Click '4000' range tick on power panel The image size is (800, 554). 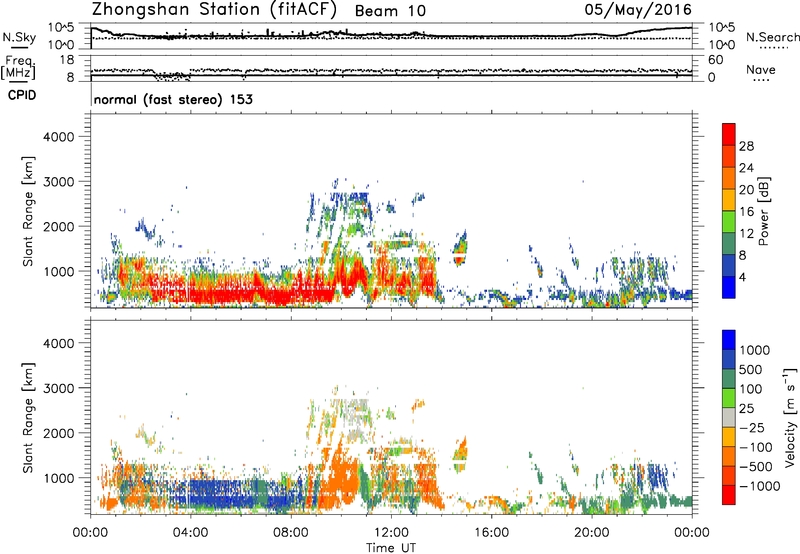(x=58, y=137)
